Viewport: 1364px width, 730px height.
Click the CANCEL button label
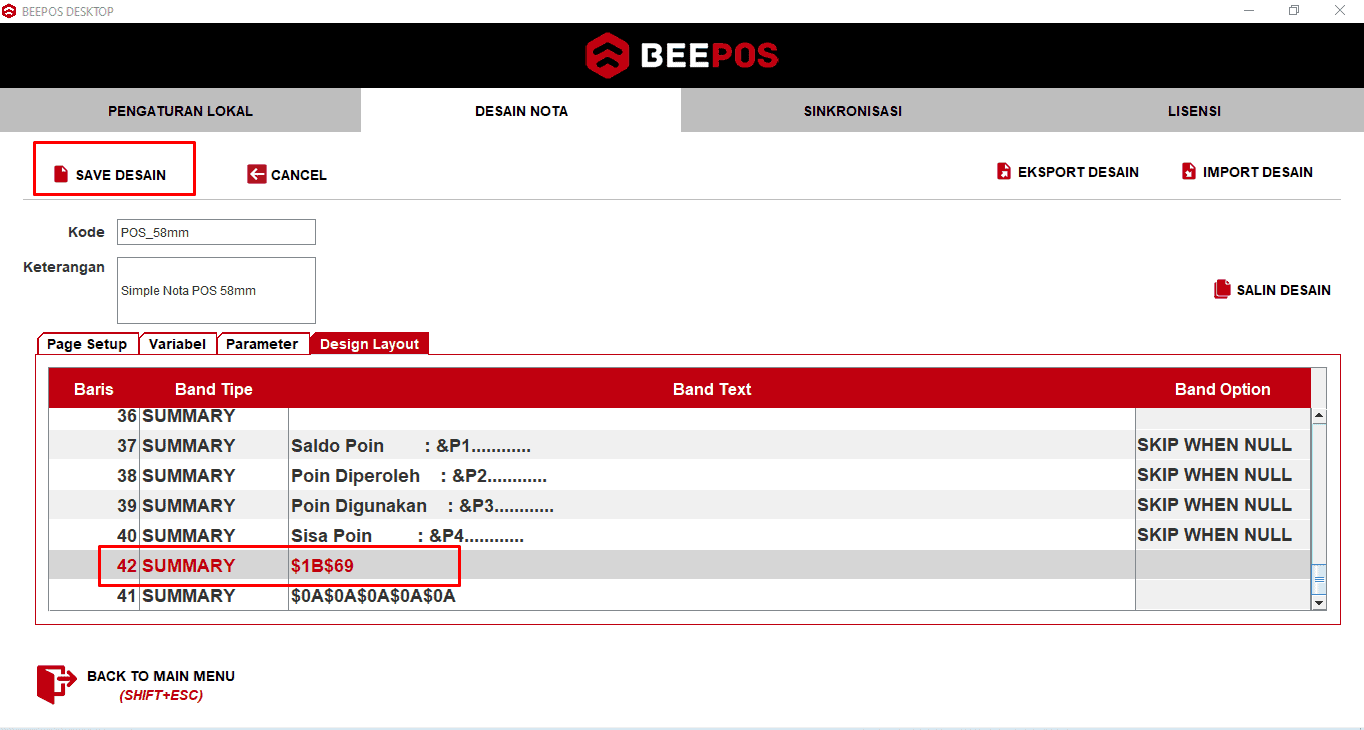tap(299, 175)
